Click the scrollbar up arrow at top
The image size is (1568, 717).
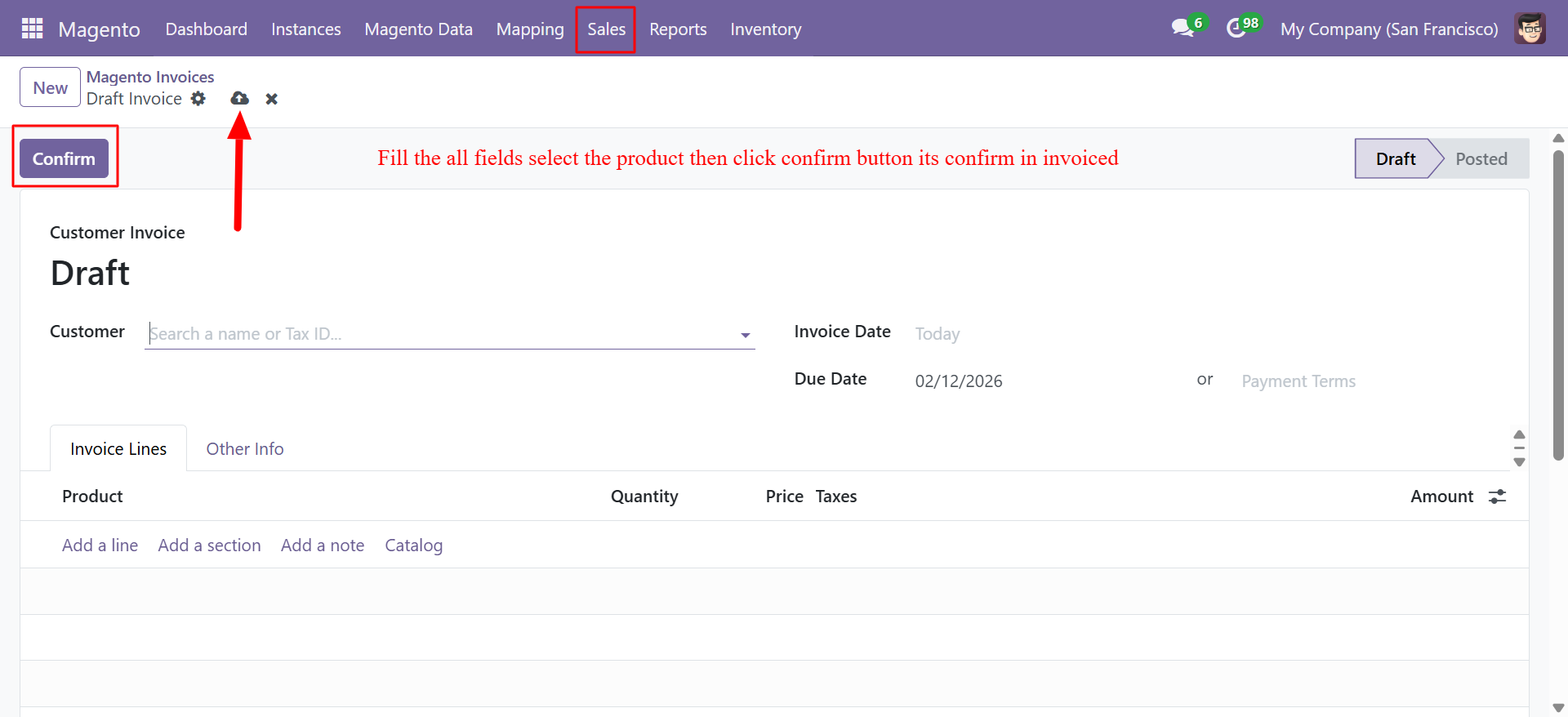point(1558,138)
